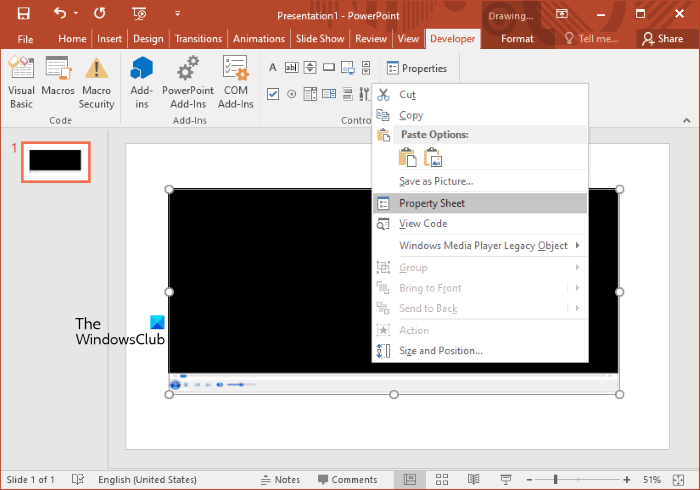Click the Macros icon in the ribbon
Screen dimensions: 700x490
tap(58, 81)
